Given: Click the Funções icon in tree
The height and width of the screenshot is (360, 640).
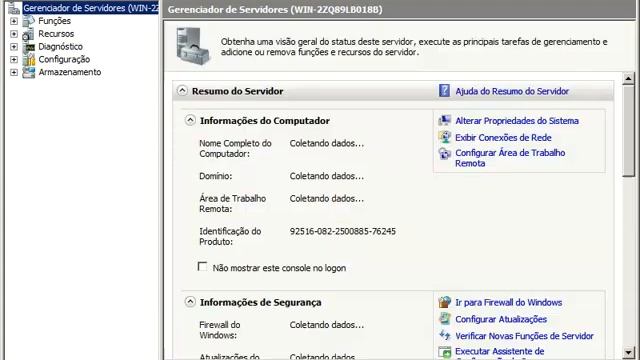Looking at the screenshot, I should coord(29,21).
